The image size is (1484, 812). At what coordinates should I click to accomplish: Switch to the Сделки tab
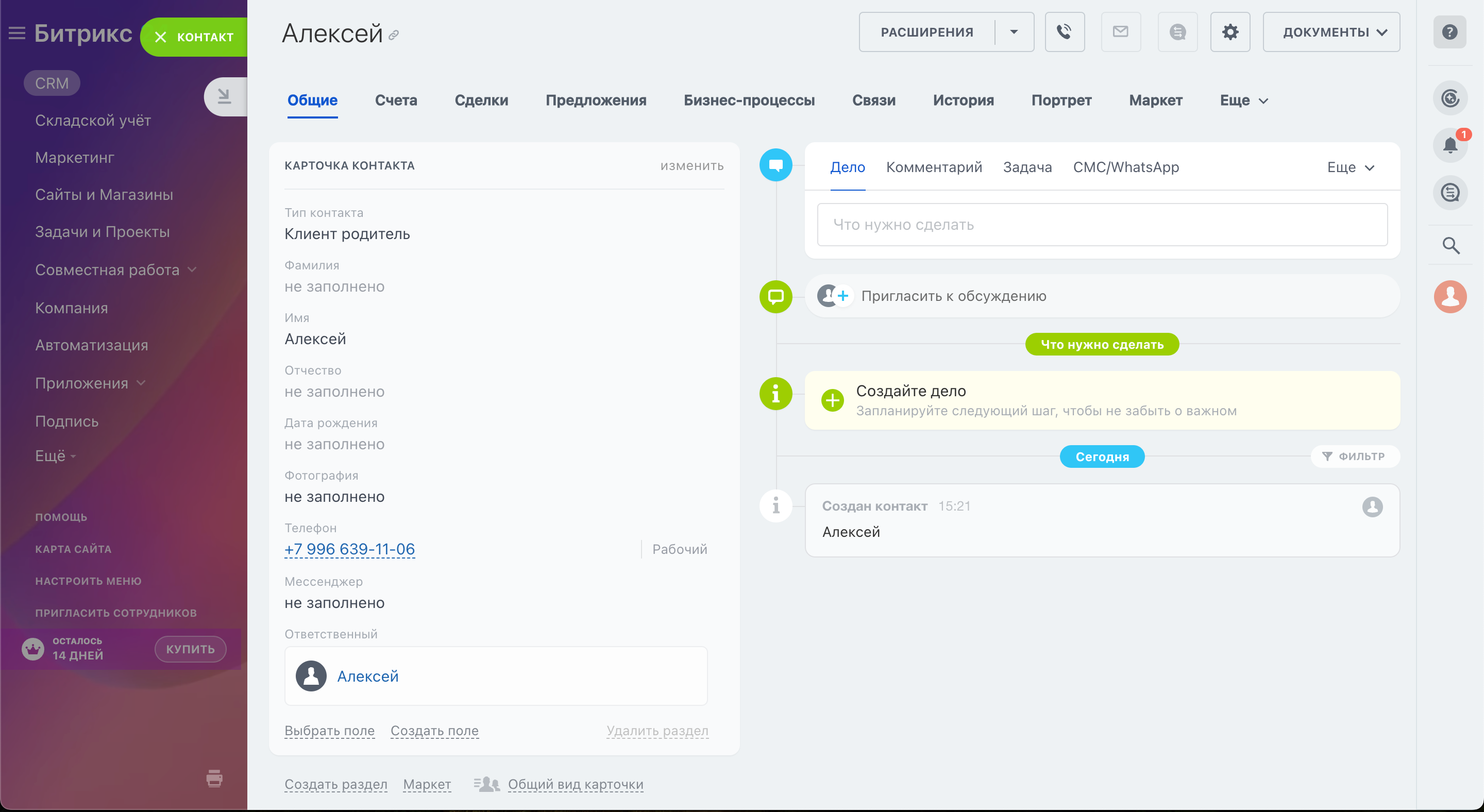click(481, 101)
